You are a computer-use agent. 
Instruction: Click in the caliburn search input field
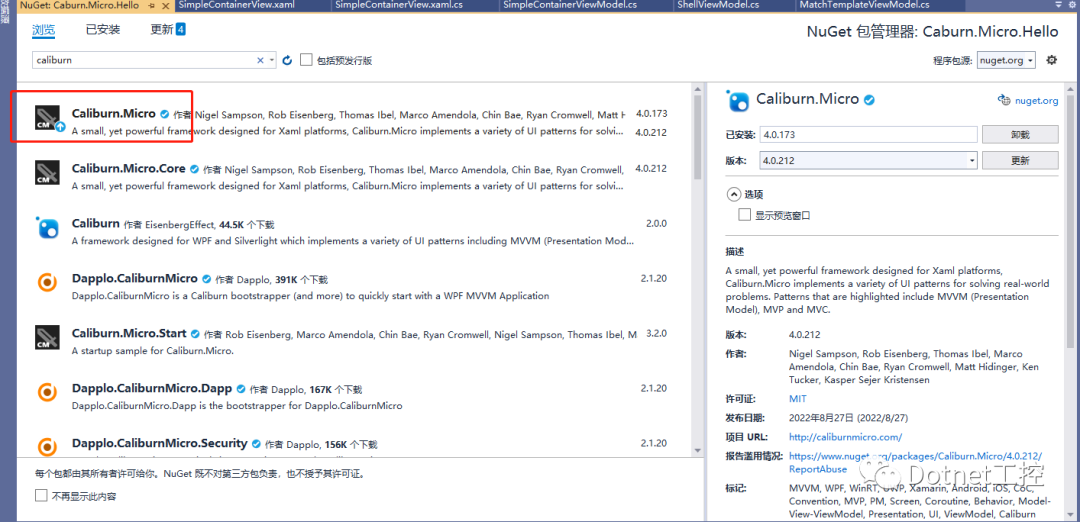pyautogui.click(x=143, y=61)
